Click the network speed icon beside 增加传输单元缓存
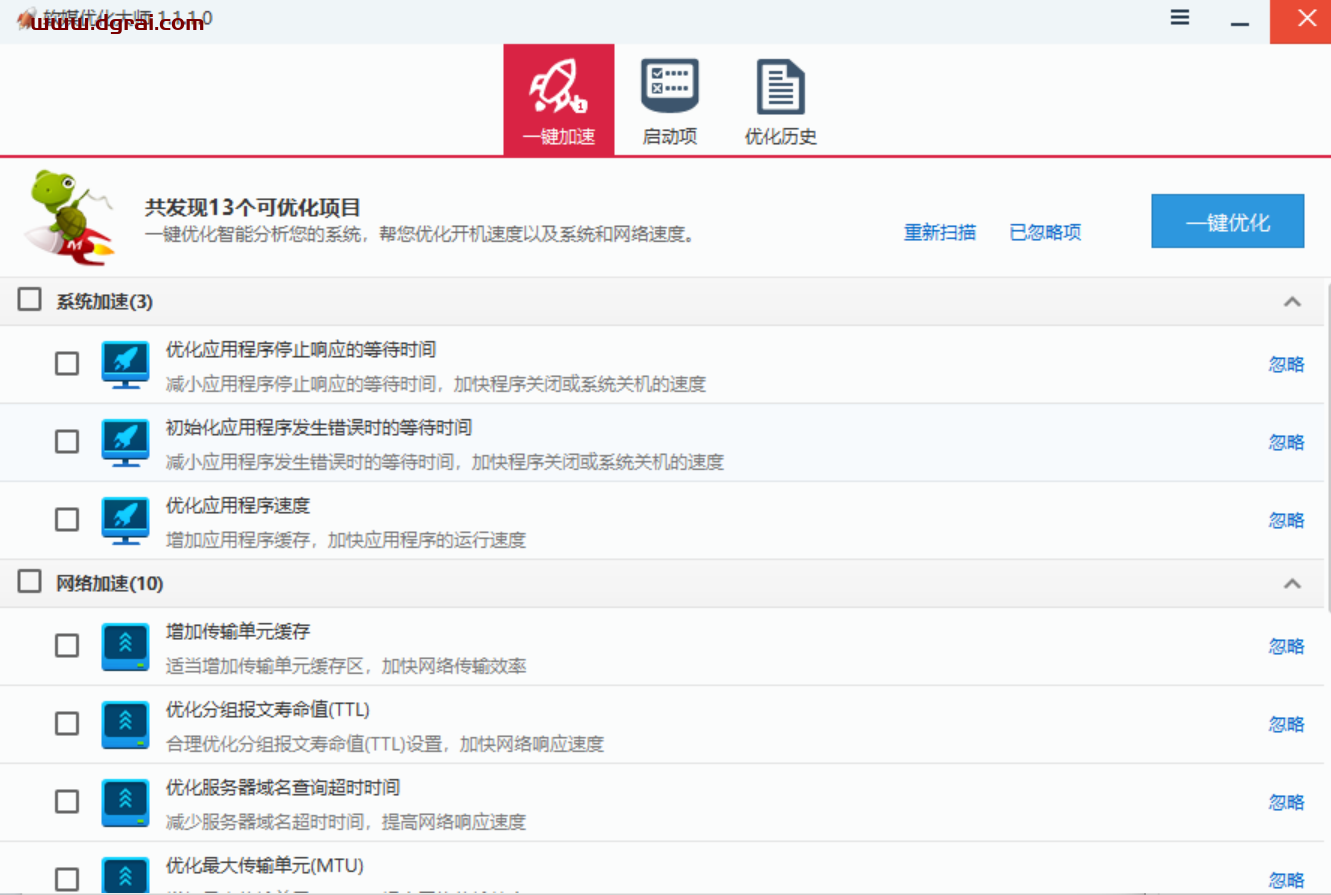 tap(125, 645)
